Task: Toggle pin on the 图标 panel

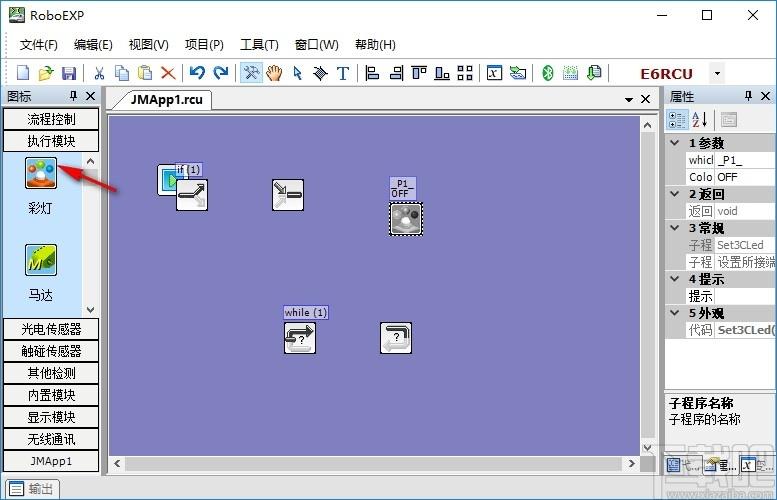Action: (x=73, y=96)
